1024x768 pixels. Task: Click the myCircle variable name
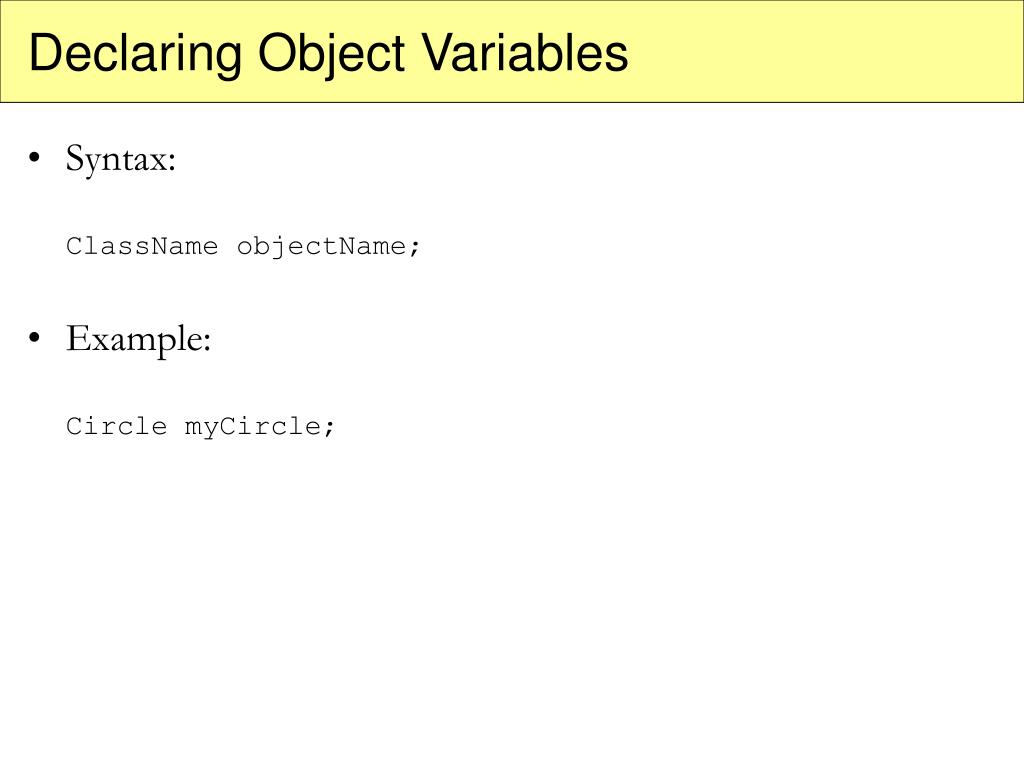(x=253, y=428)
